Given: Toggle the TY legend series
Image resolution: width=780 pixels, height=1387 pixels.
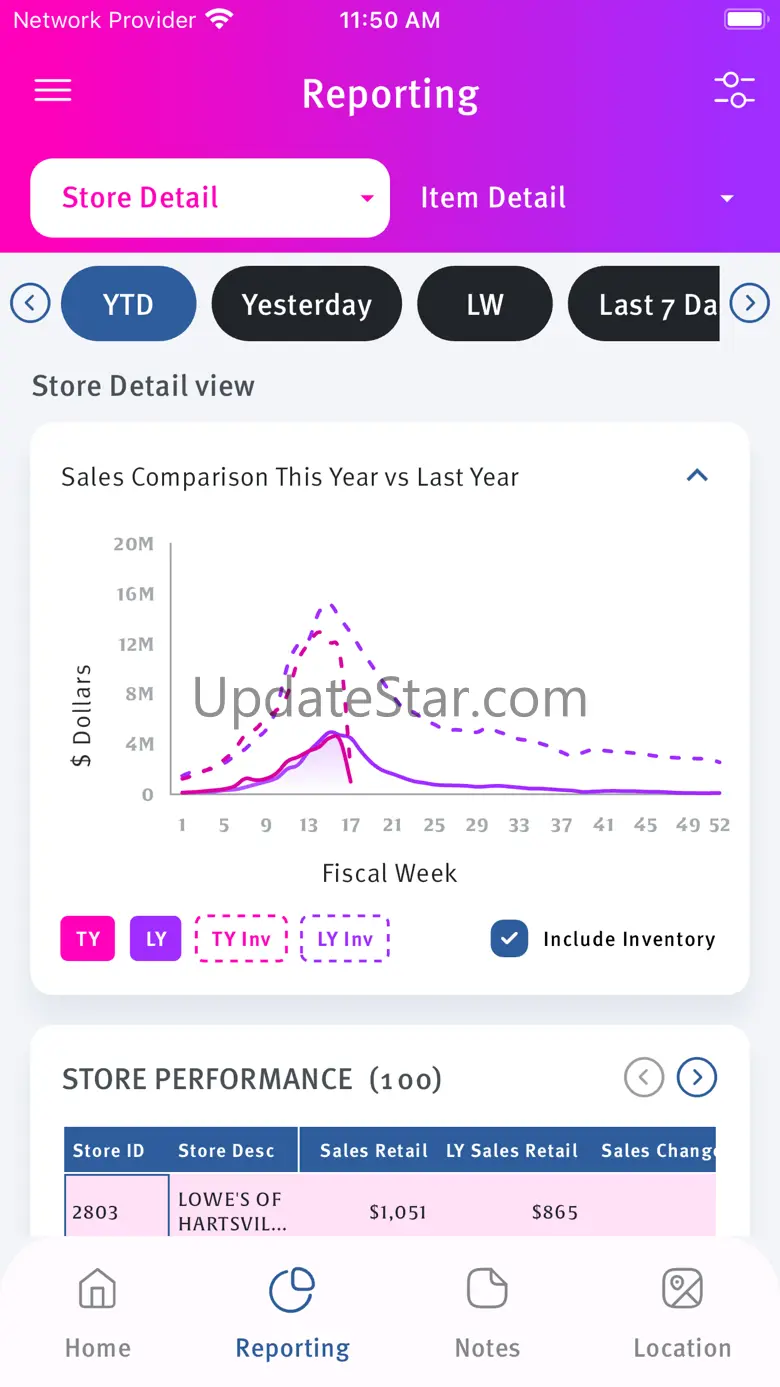Looking at the screenshot, I should [x=88, y=939].
